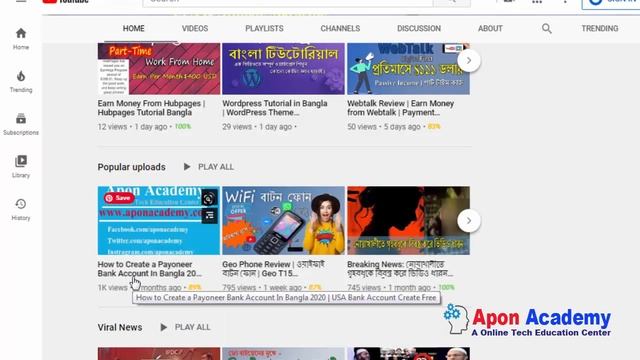Switch to the PLAYLISTS channel tab
The image size is (640, 360).
pyautogui.click(x=264, y=29)
